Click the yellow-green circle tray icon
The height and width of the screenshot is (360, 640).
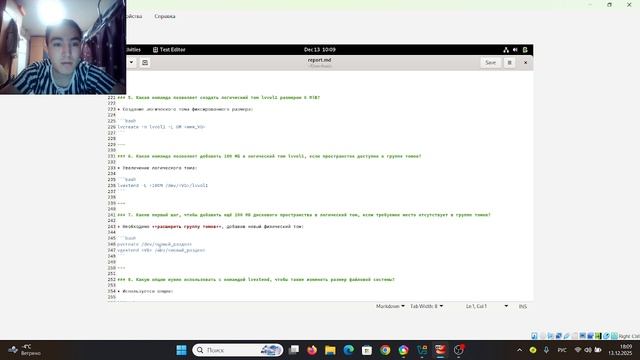(533, 350)
